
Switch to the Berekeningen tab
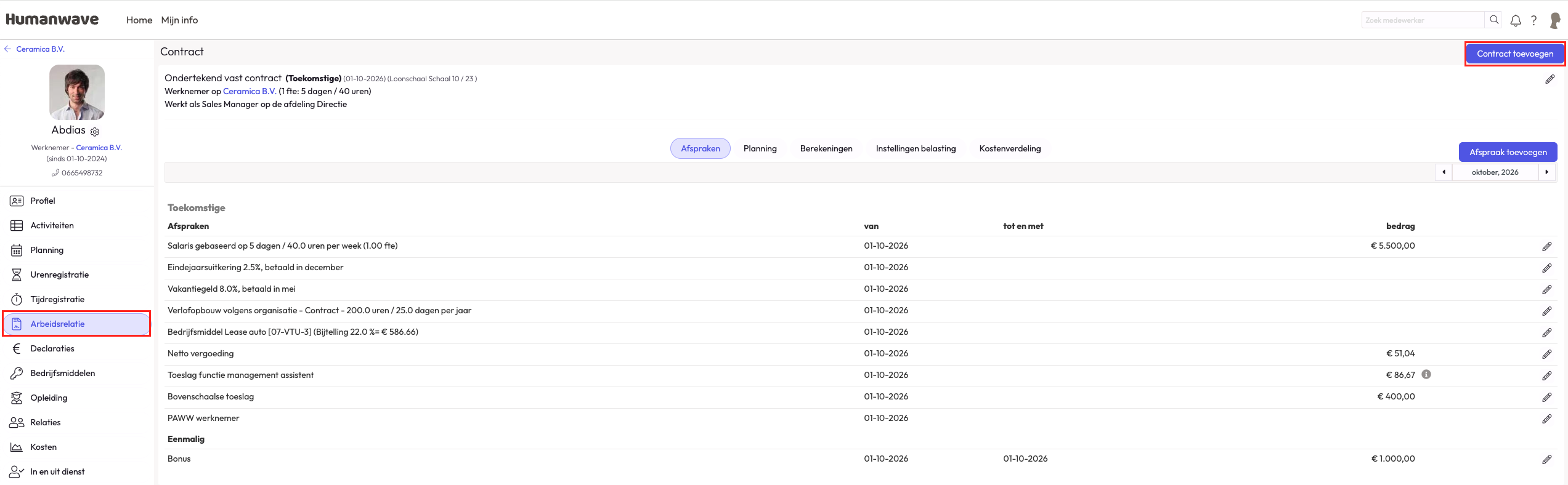(826, 148)
